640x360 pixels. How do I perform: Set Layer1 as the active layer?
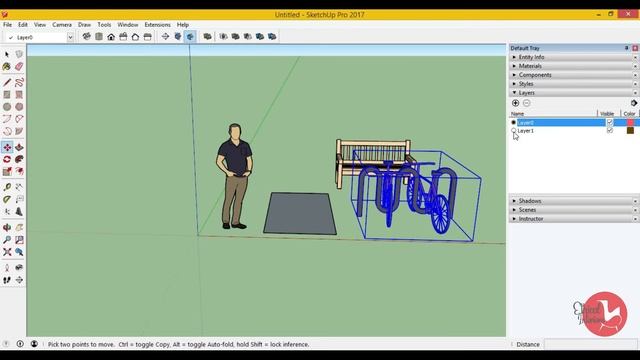[x=513, y=131]
